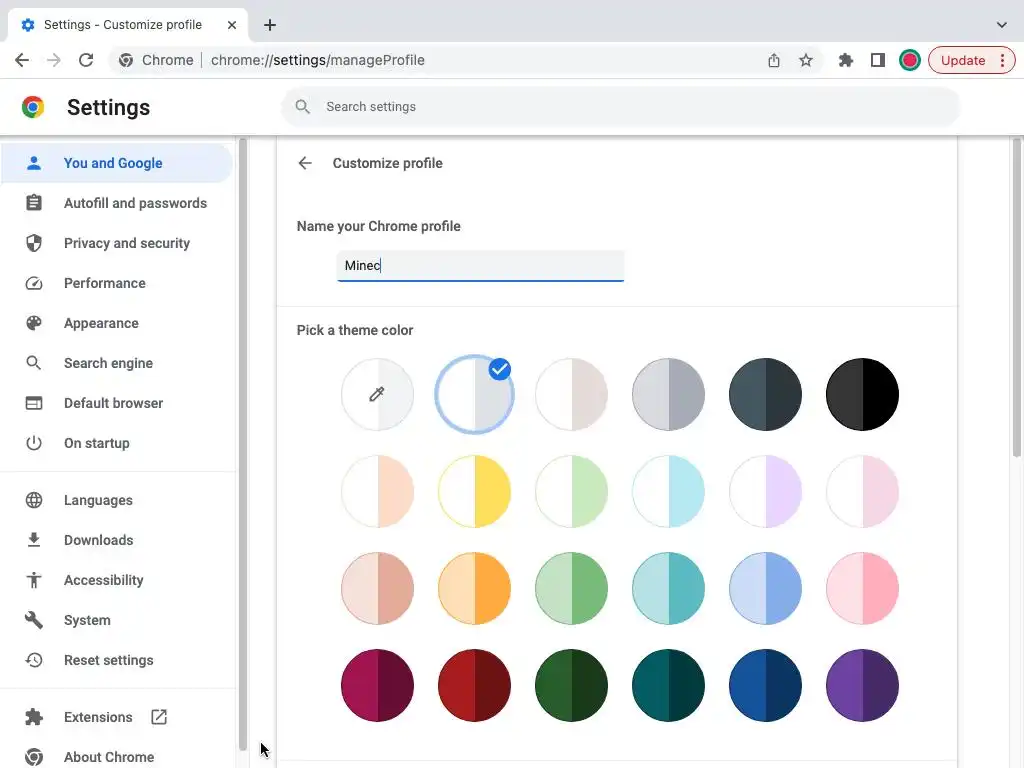The height and width of the screenshot is (768, 1024).
Task: Select the salmon theme color
Action: point(377,588)
